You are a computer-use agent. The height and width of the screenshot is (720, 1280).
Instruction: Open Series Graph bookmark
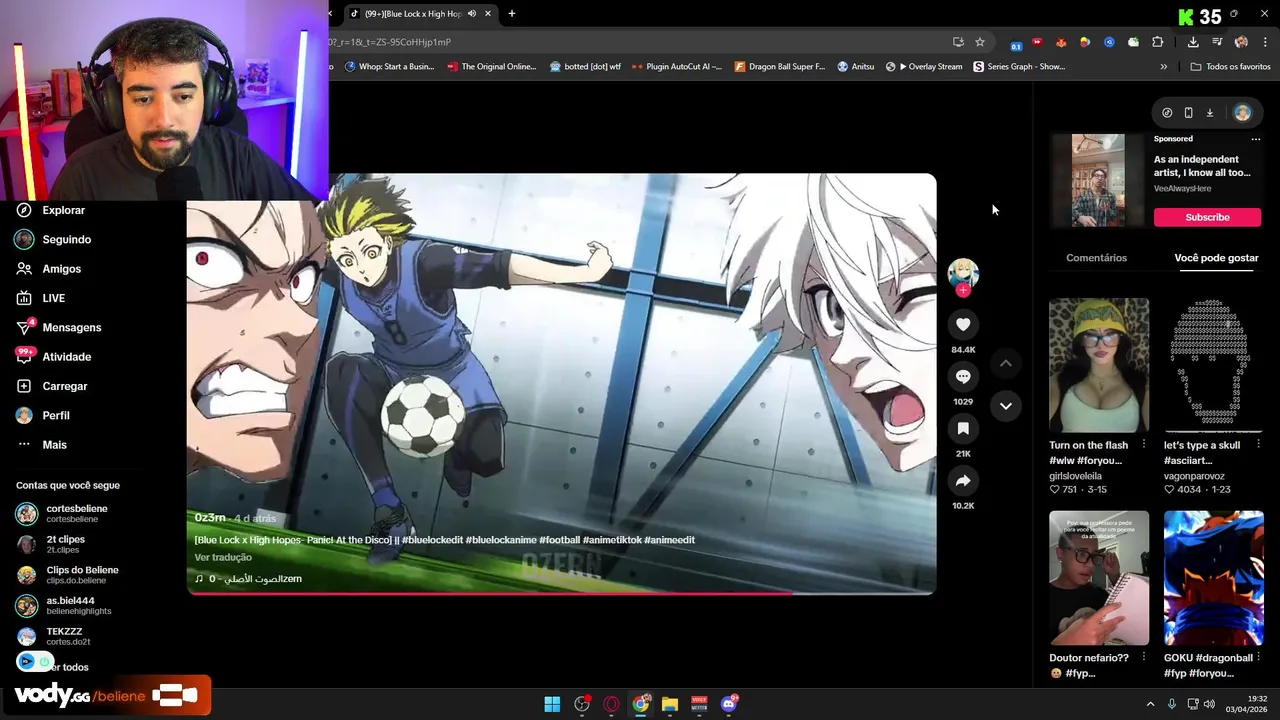click(x=1019, y=67)
